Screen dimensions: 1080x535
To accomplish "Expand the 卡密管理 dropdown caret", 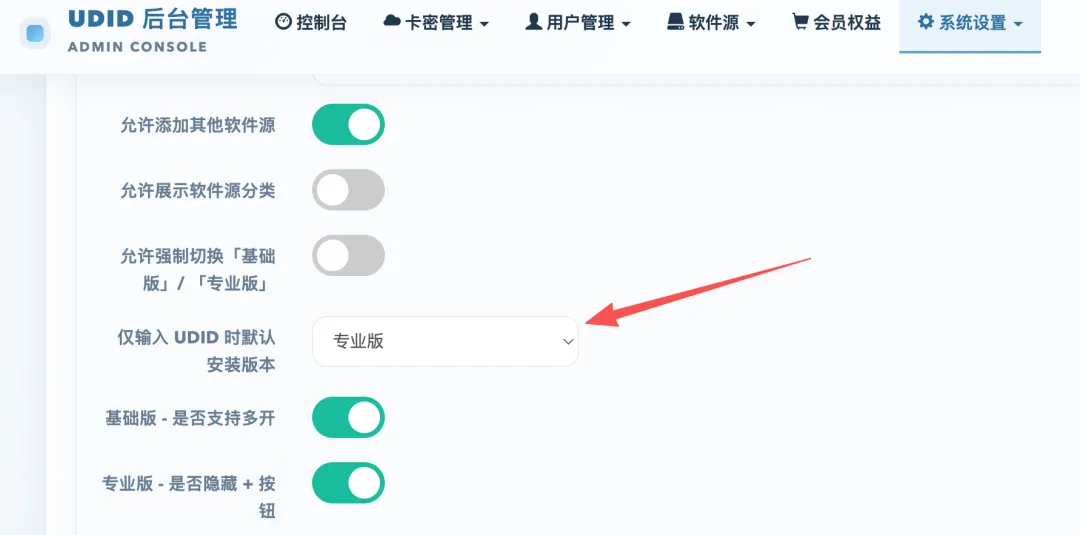I will [484, 24].
